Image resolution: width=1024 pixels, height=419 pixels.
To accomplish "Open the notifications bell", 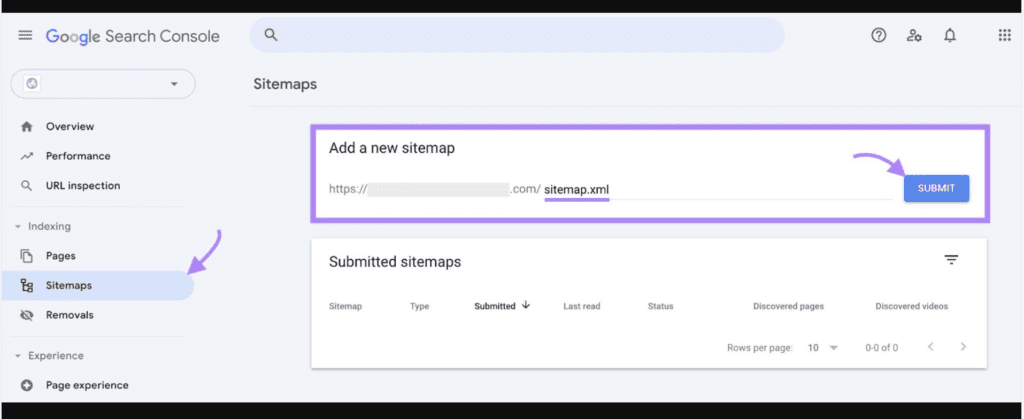I will pyautogui.click(x=950, y=35).
